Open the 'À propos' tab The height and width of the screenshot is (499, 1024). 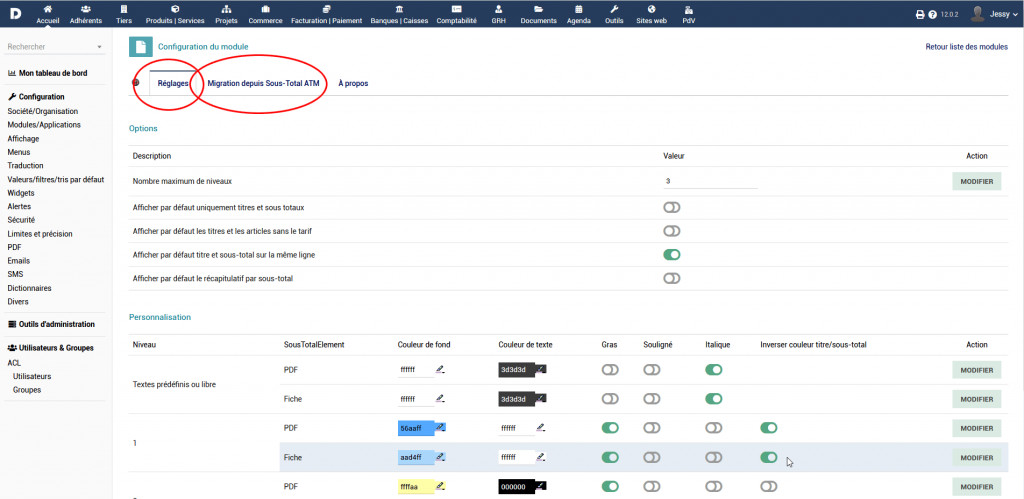353,83
